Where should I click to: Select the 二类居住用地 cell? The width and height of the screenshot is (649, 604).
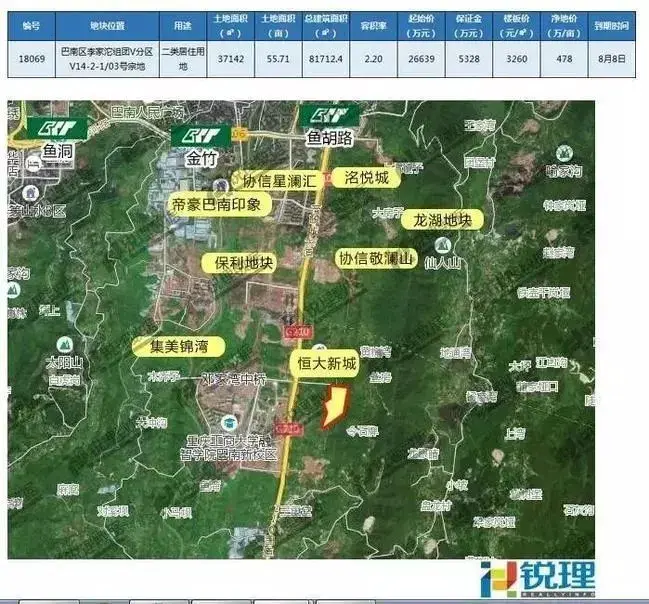(183, 59)
